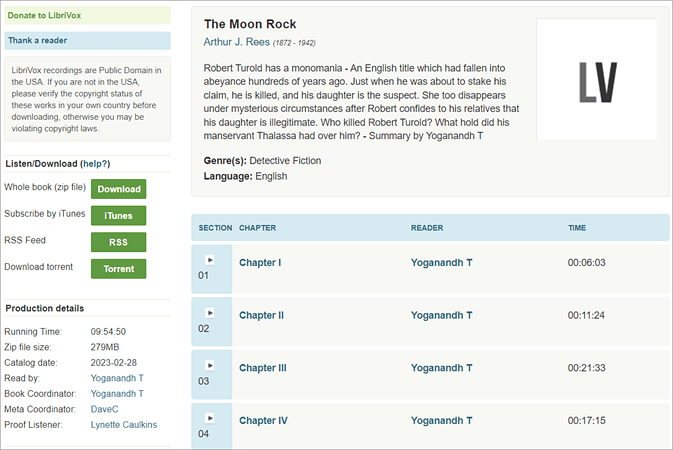
Task: Play Chapter I audio section 01
Action: point(210,258)
